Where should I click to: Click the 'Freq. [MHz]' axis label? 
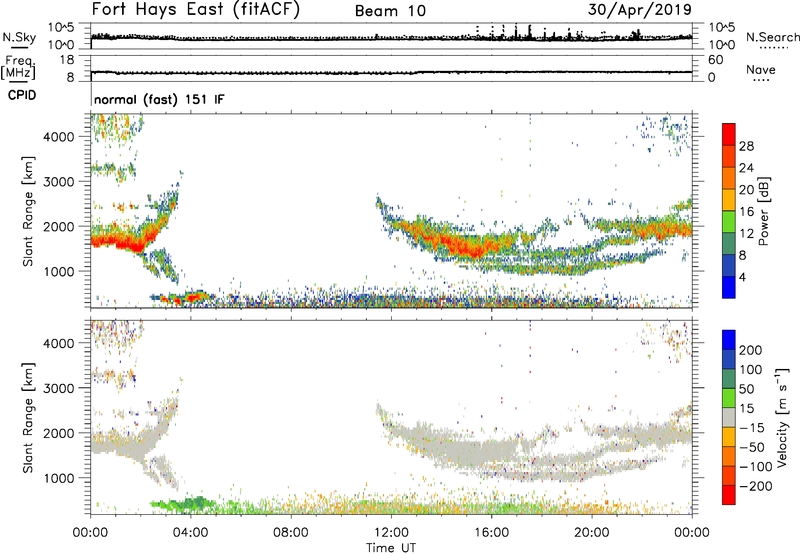click(18, 68)
